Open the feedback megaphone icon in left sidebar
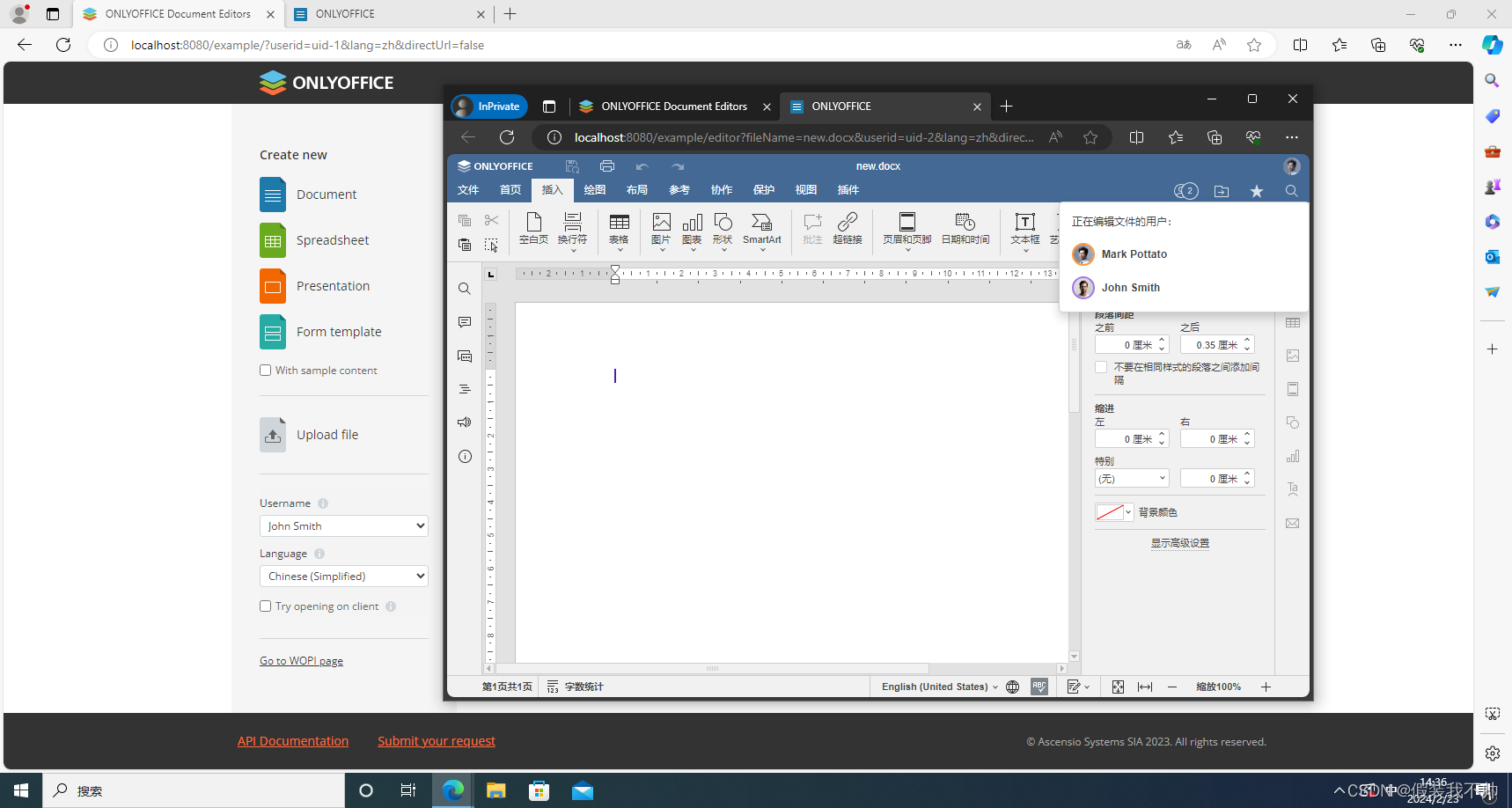1512x808 pixels. [465, 422]
